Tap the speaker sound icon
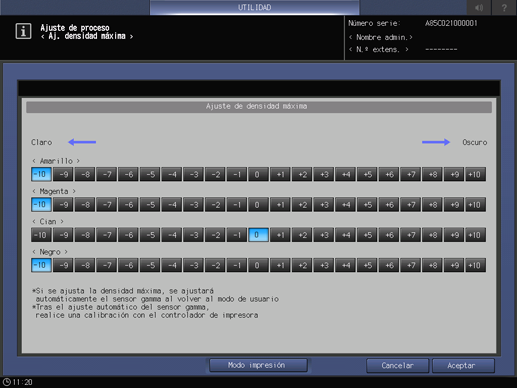The height and width of the screenshot is (388, 517). point(479,7)
